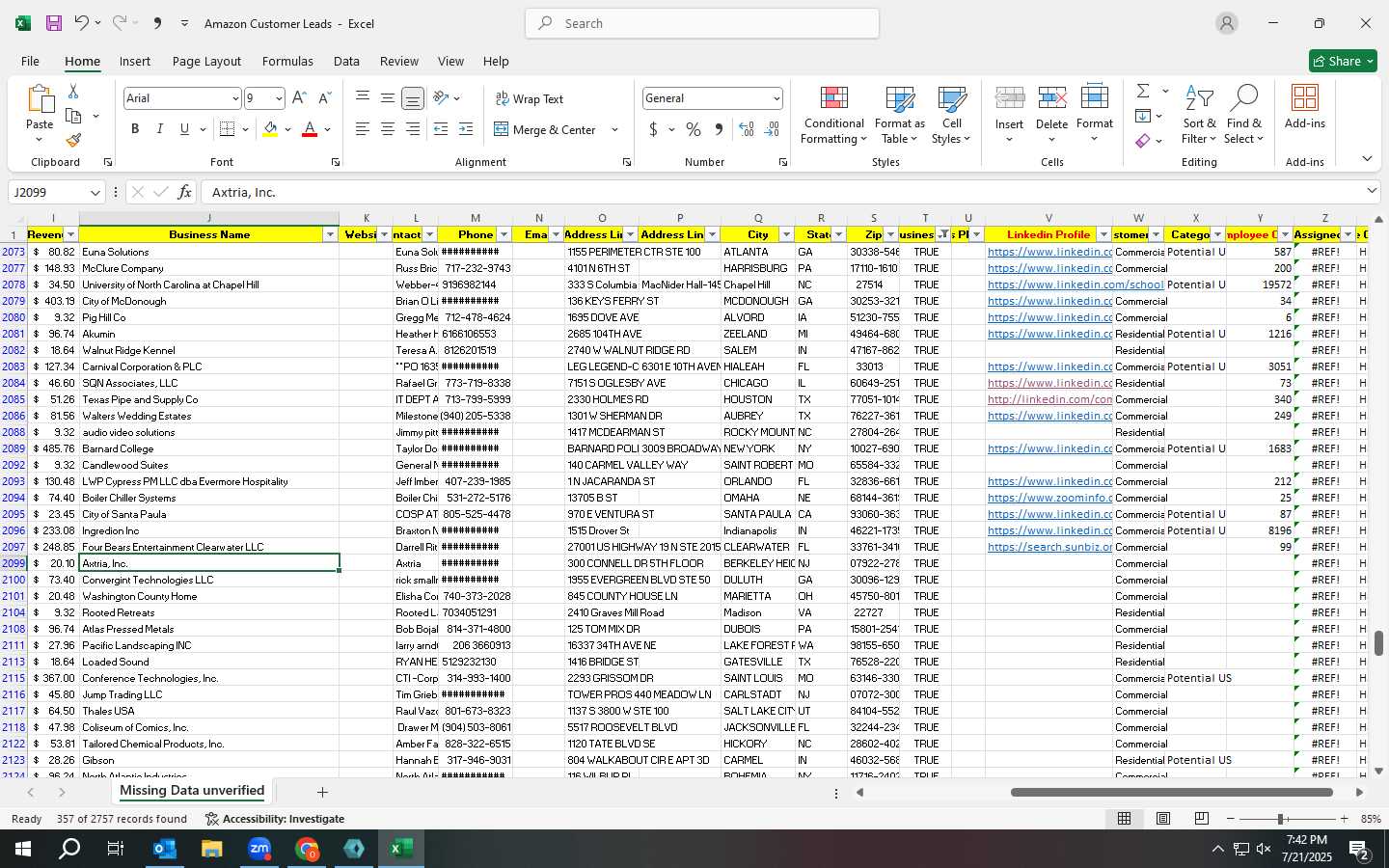Switch to Page Break Preview icon
This screenshot has height=868, width=1389.
1202,819
